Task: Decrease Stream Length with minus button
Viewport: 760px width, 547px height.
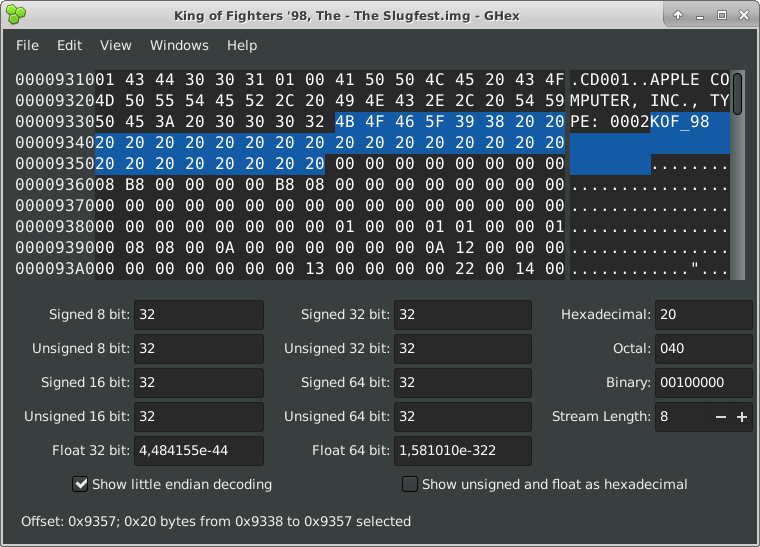Action: (721, 417)
